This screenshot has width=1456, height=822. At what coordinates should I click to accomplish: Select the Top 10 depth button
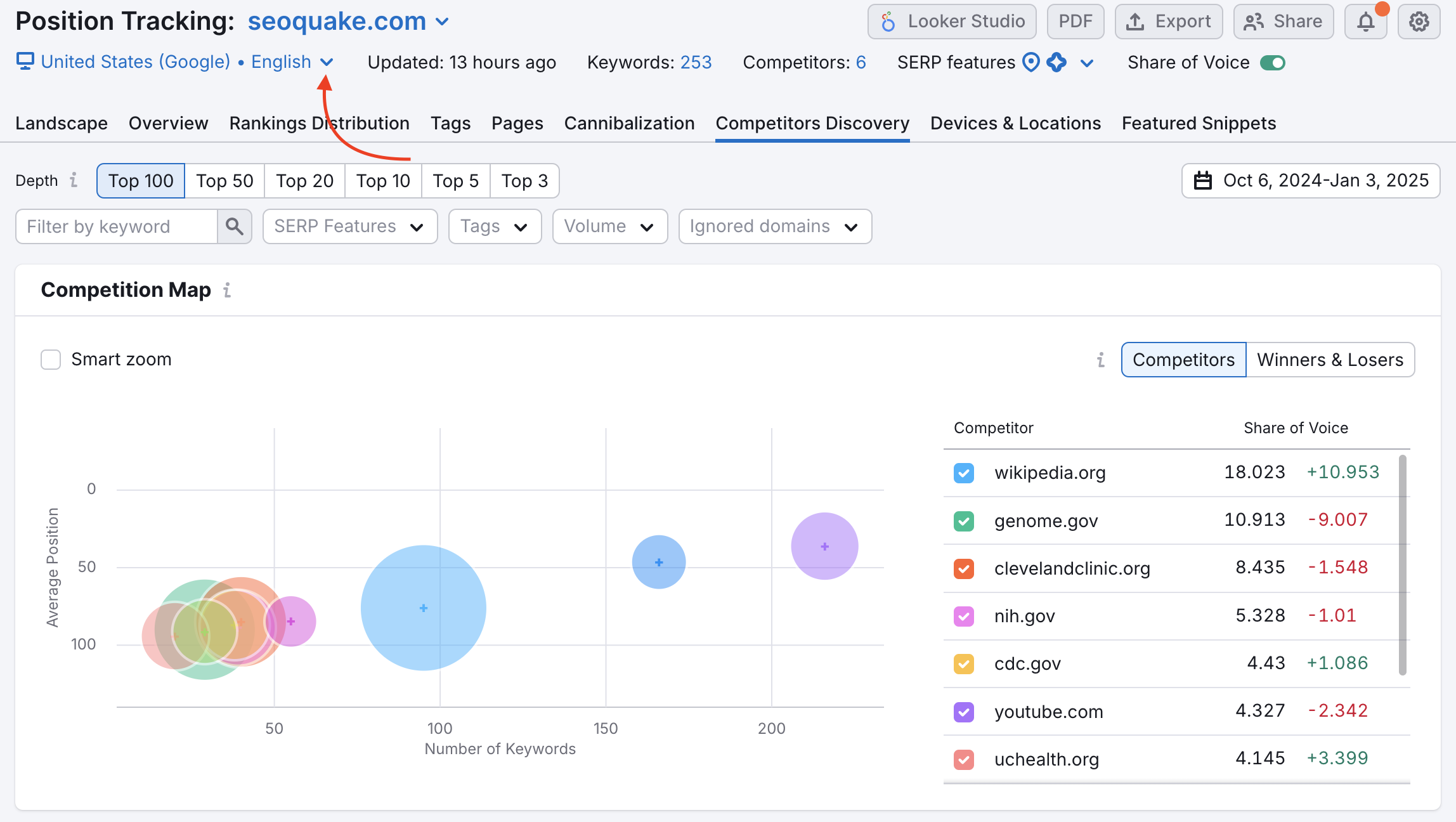point(382,181)
